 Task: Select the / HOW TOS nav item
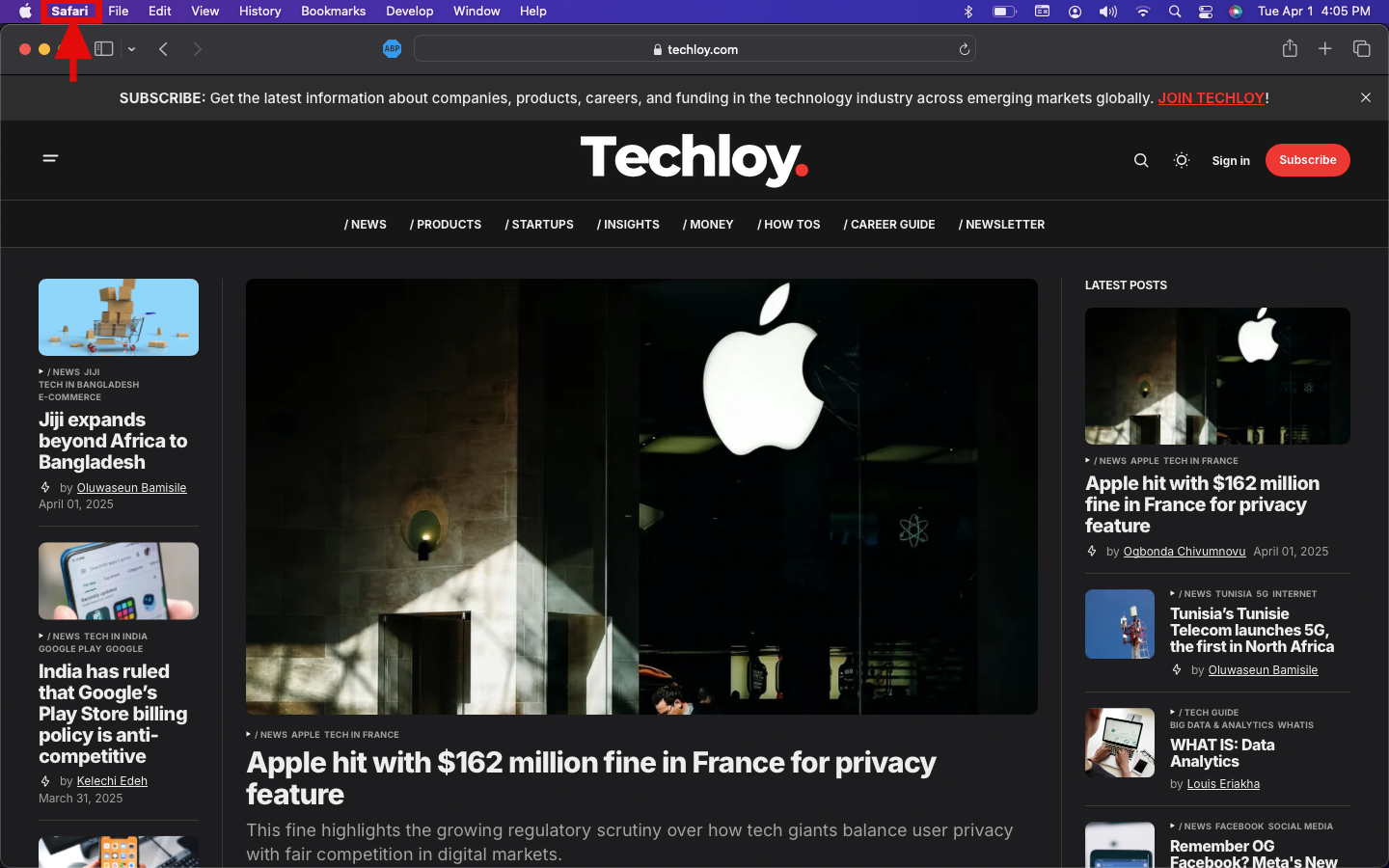(789, 225)
